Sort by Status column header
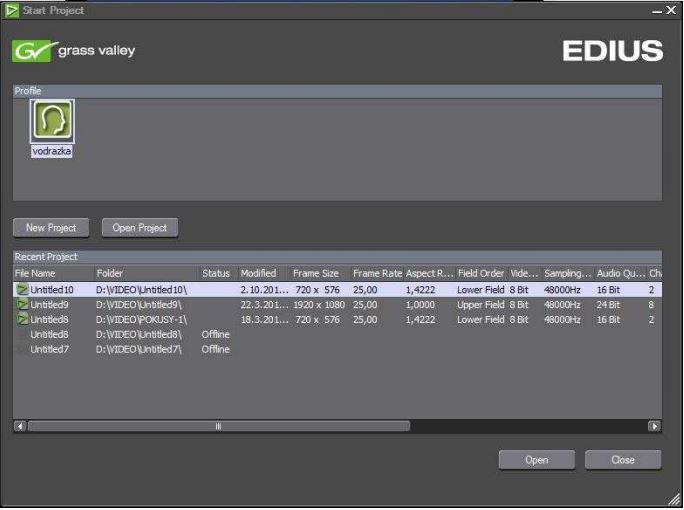The width and height of the screenshot is (684, 510). [x=218, y=274]
